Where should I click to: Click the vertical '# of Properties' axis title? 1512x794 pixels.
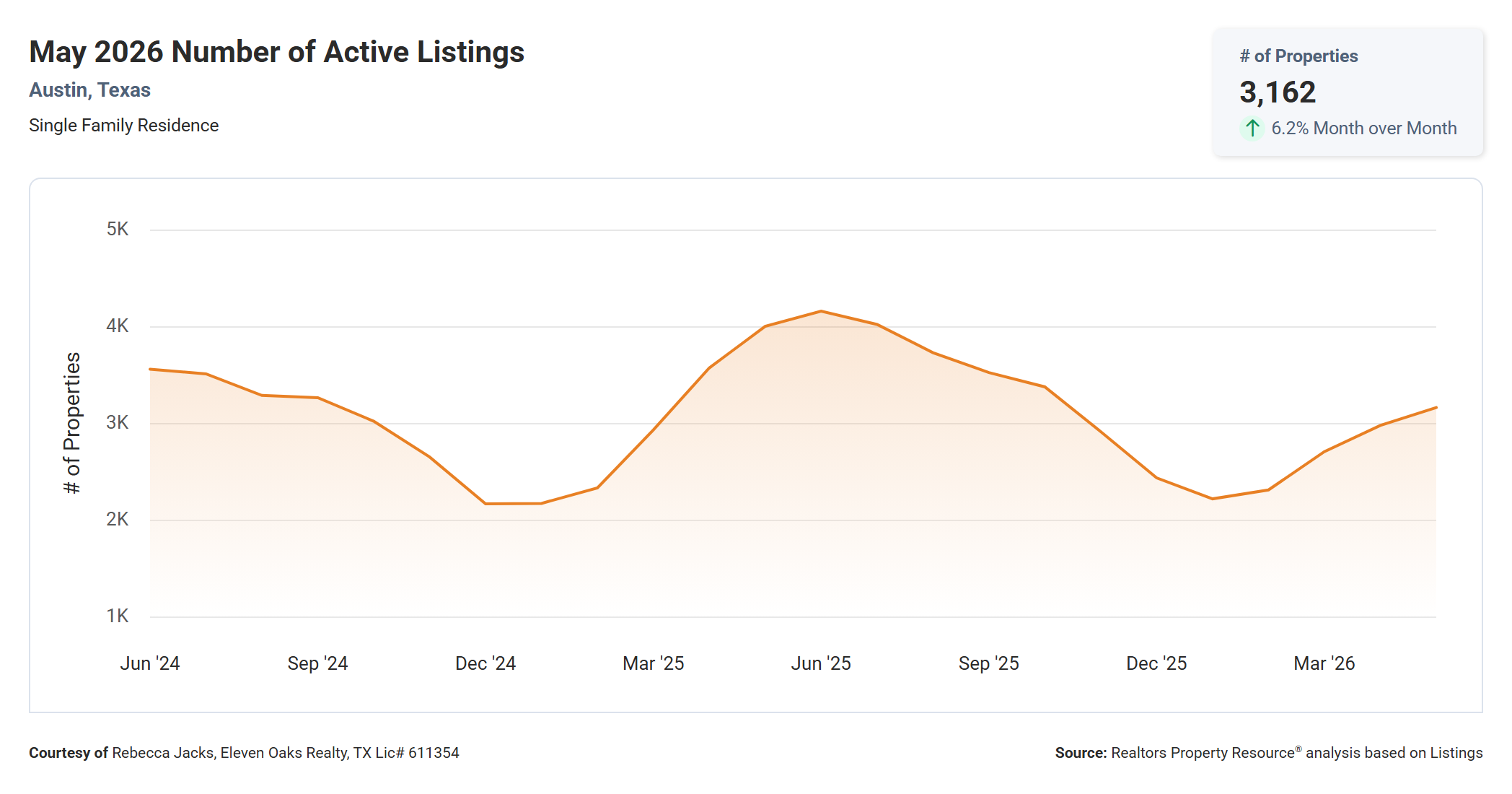coord(72,423)
